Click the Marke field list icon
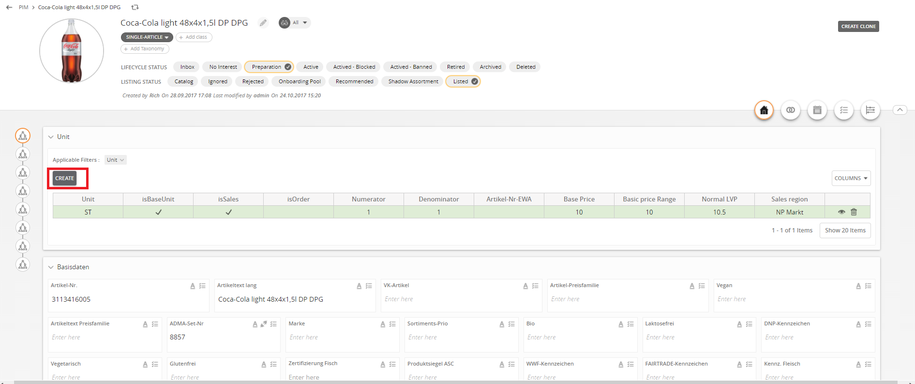The height and width of the screenshot is (384, 915). 392,324
